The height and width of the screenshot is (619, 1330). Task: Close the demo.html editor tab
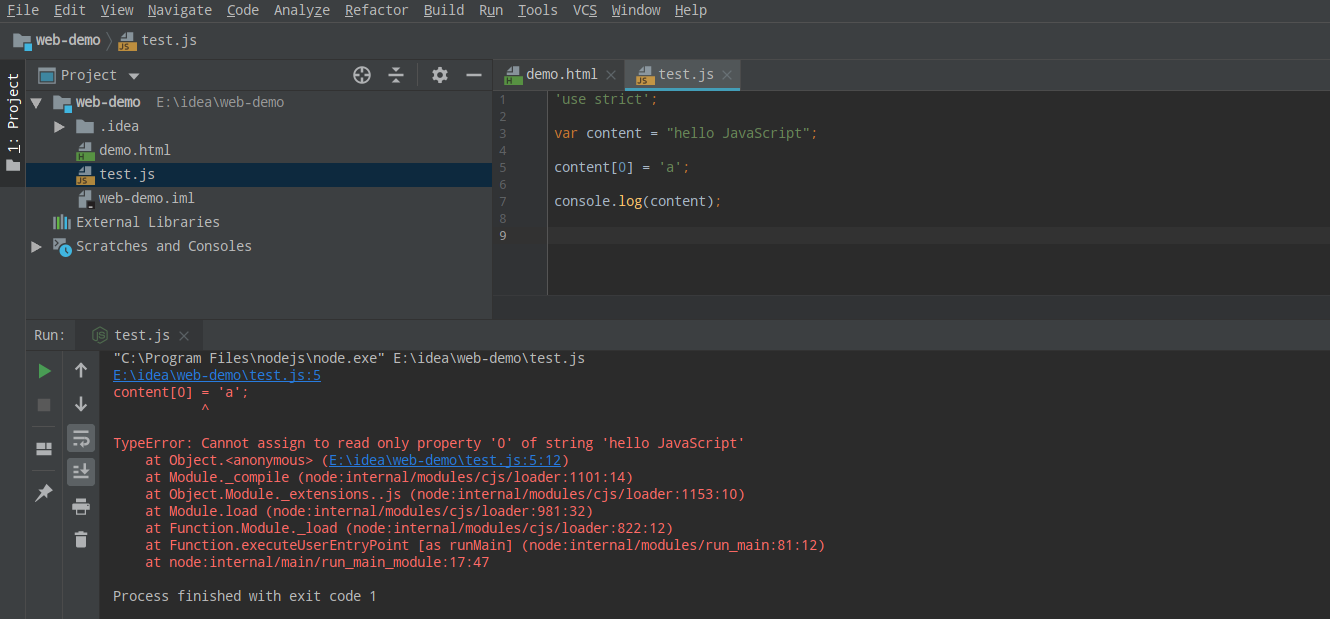611,75
